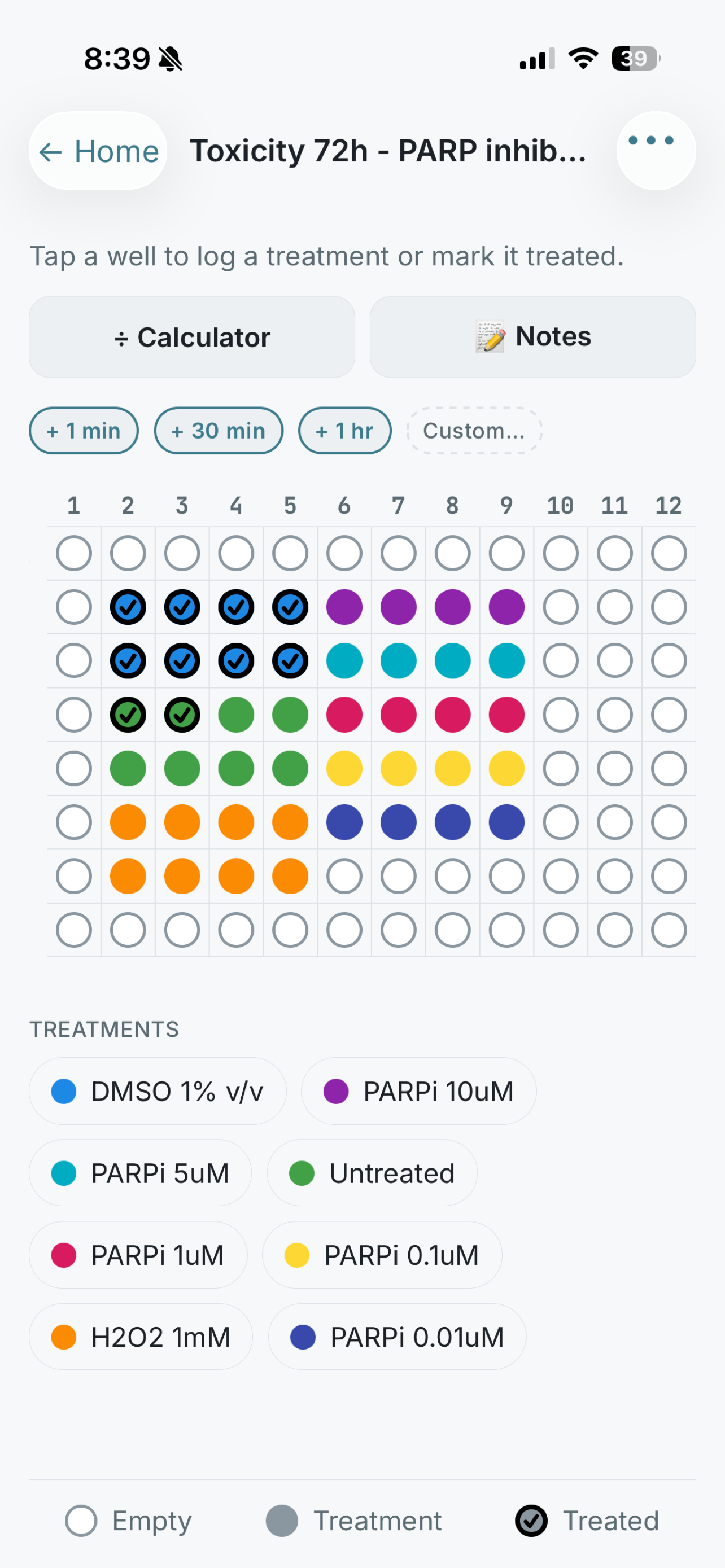Tap the empty well in column 12, top row
This screenshot has height=1568, width=725.
tap(669, 553)
